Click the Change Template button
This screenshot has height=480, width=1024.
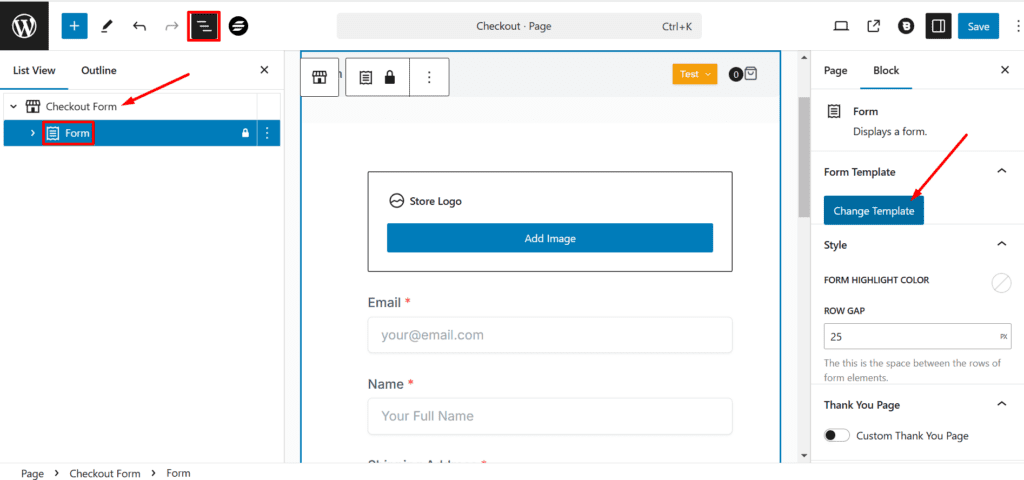point(873,211)
